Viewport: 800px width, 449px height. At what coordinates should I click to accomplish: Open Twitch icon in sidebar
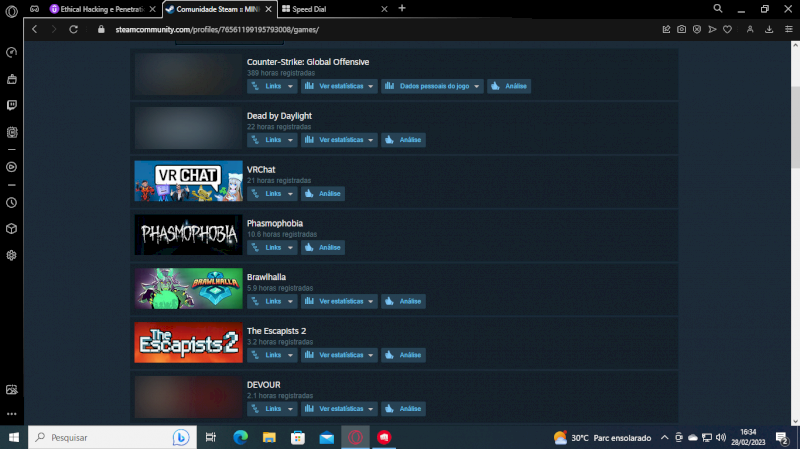(x=11, y=105)
